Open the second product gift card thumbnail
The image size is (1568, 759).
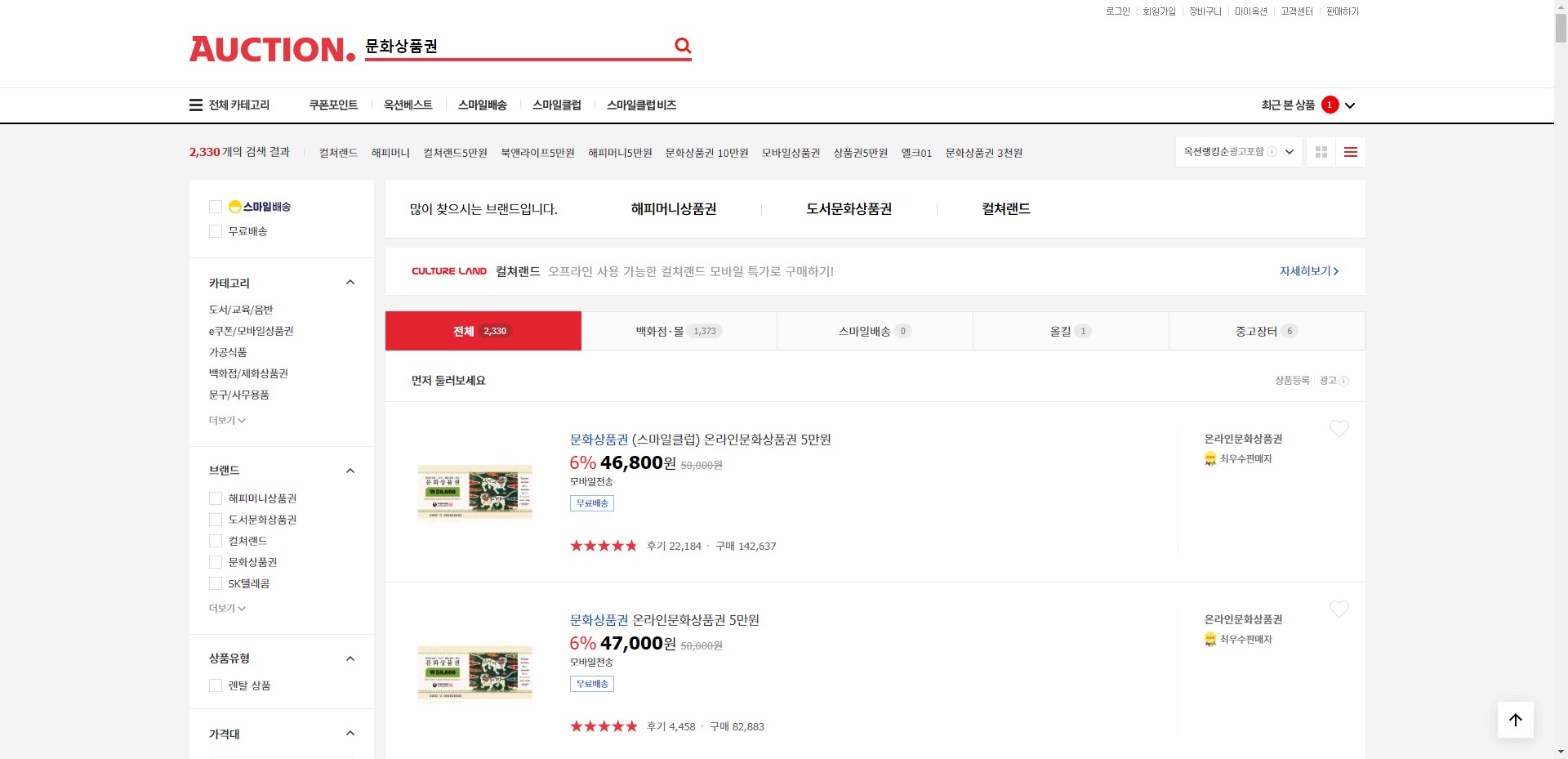[474, 672]
